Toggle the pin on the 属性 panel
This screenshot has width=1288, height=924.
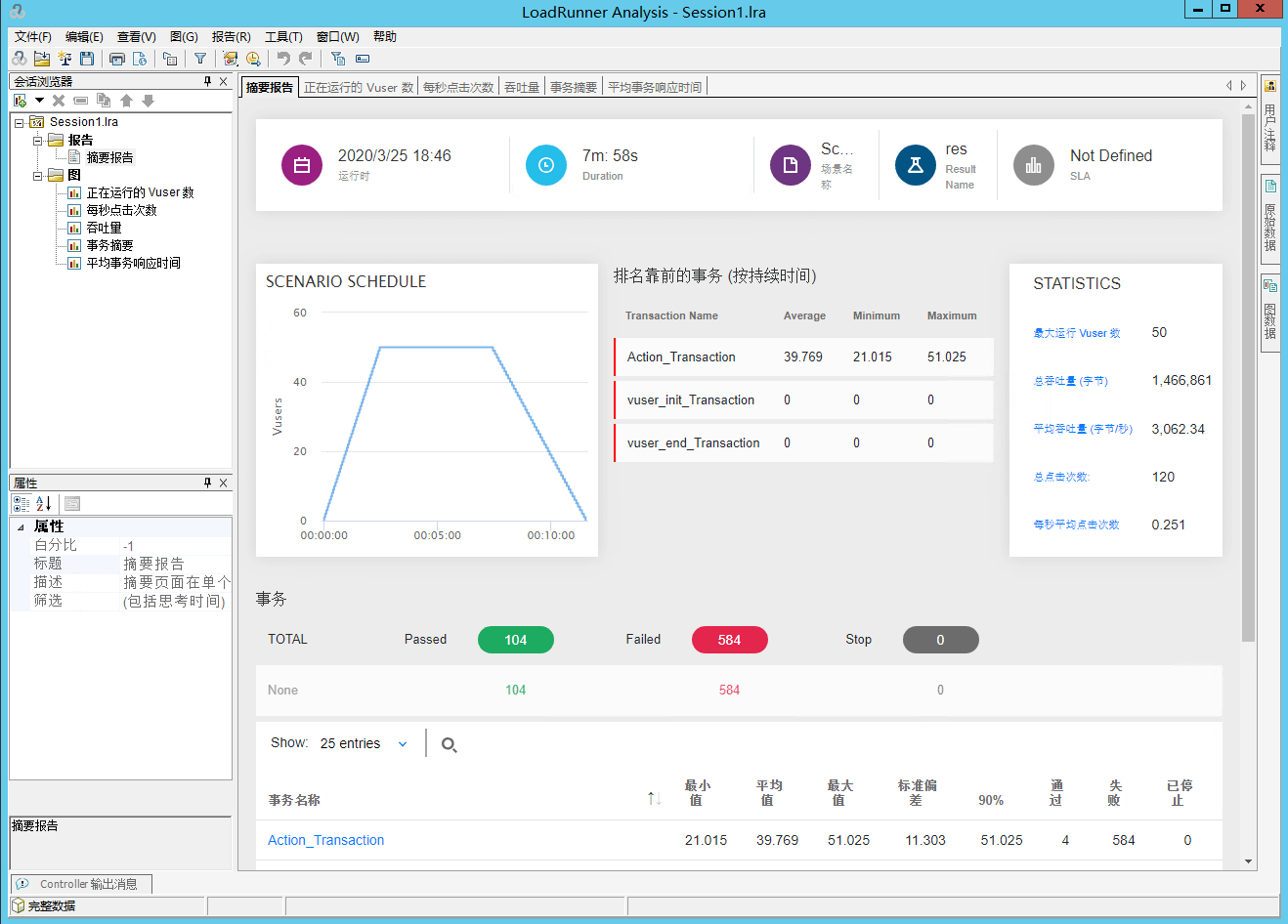(207, 483)
